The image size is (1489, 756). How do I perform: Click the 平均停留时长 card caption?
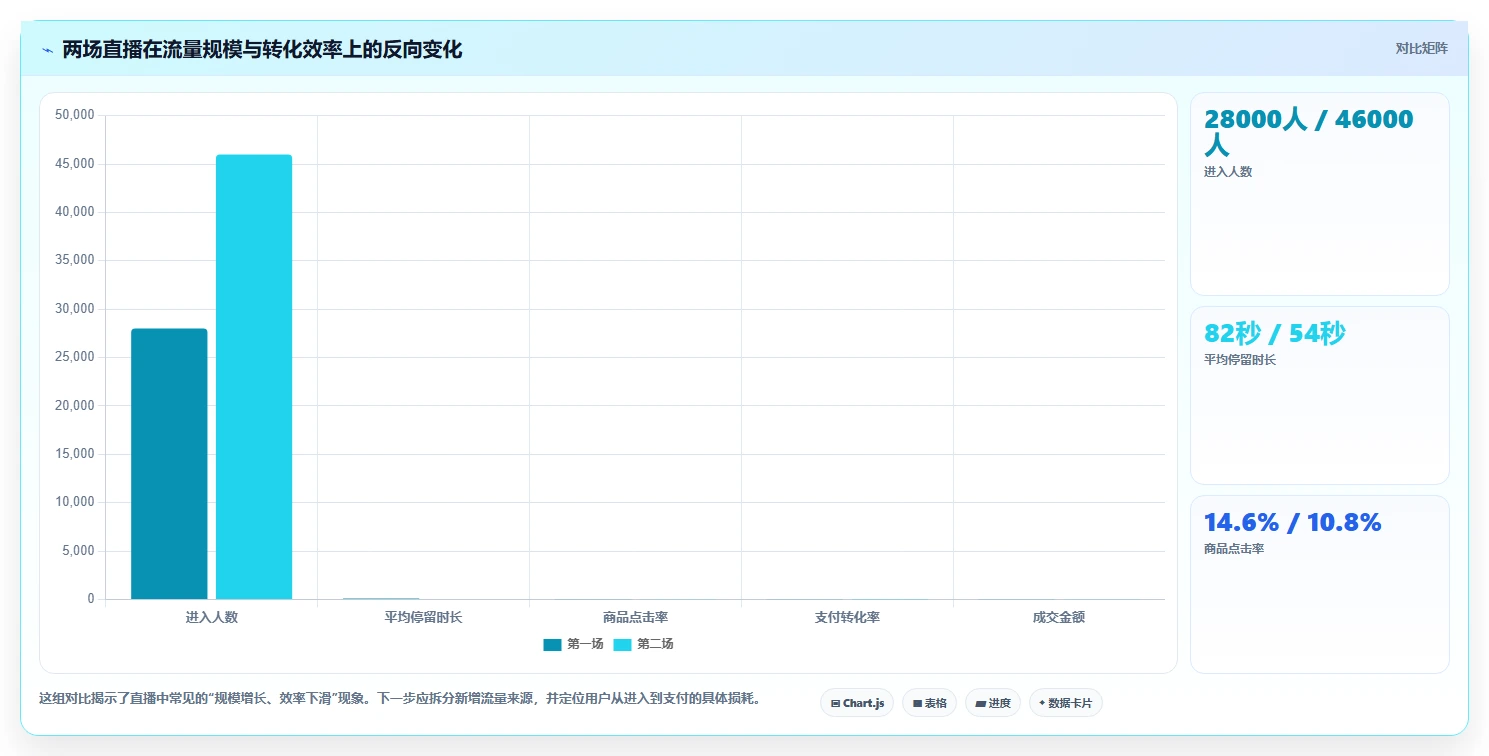(x=1240, y=360)
